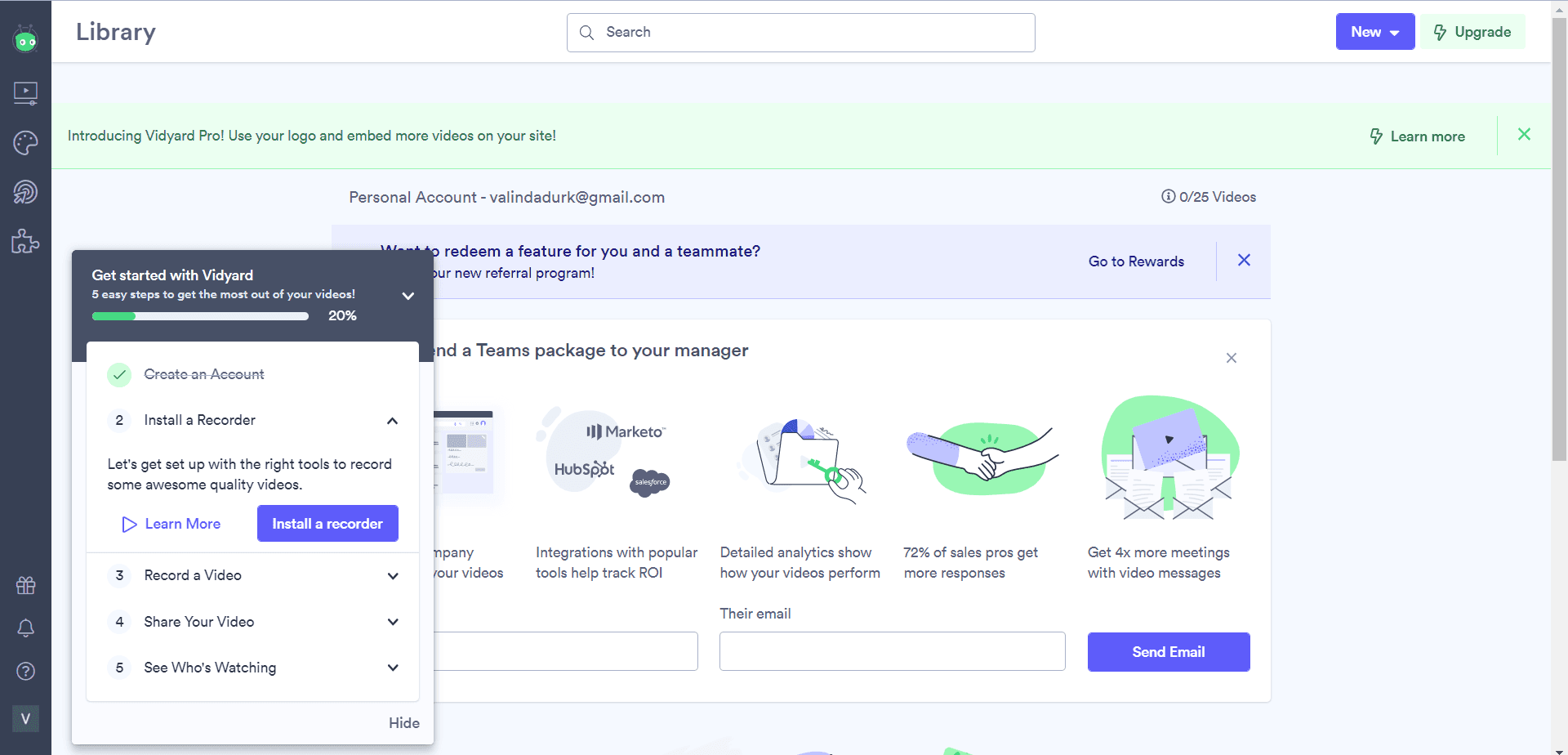This screenshot has width=1568, height=755.
Task: Open the rewards gift icon
Action: 25,585
